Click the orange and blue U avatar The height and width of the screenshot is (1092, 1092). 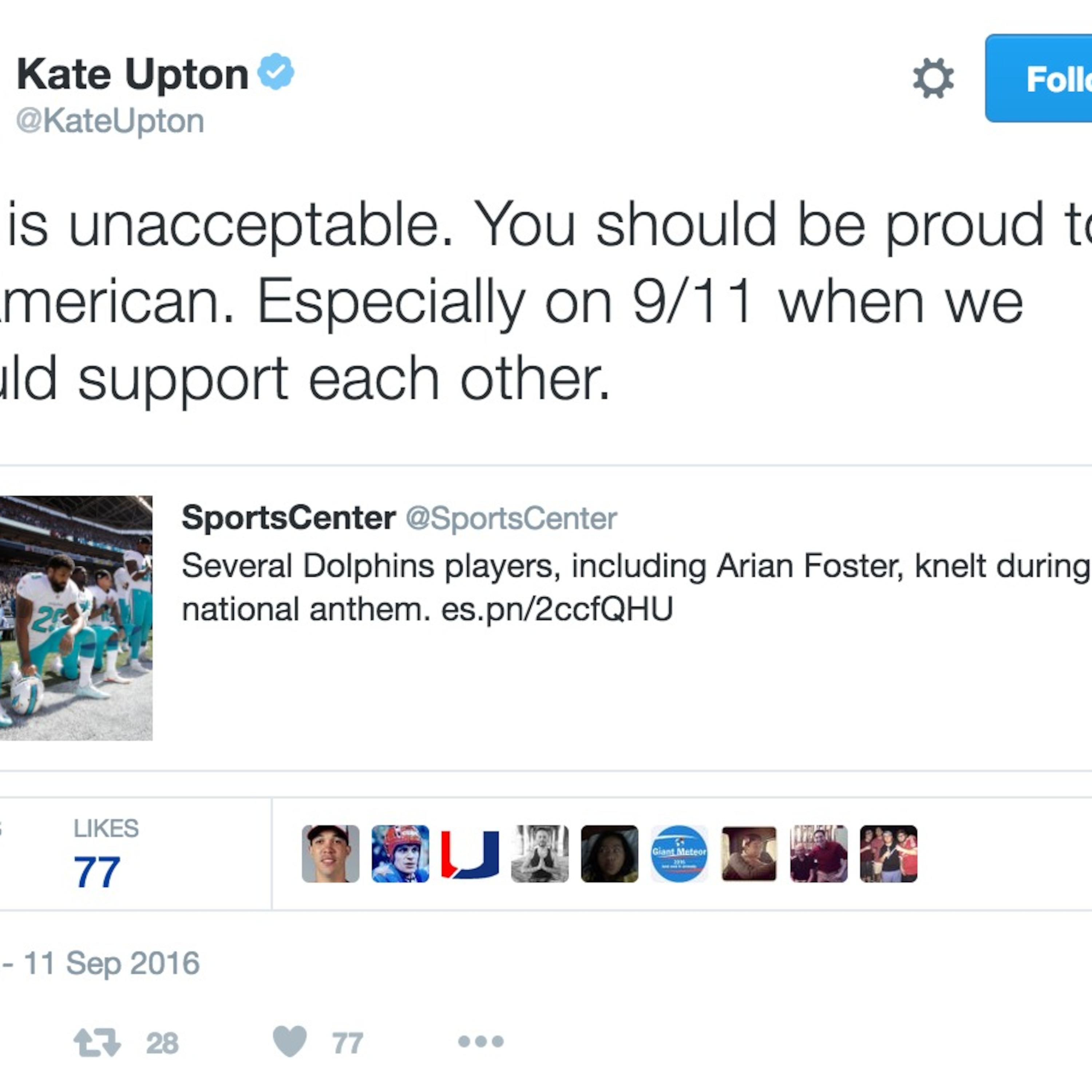click(470, 854)
